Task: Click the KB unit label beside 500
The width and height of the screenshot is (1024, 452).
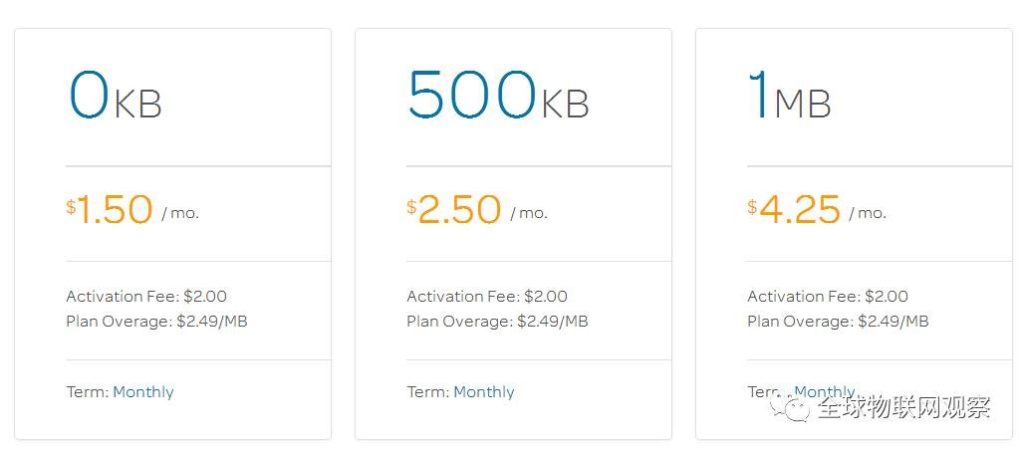Action: (565, 103)
